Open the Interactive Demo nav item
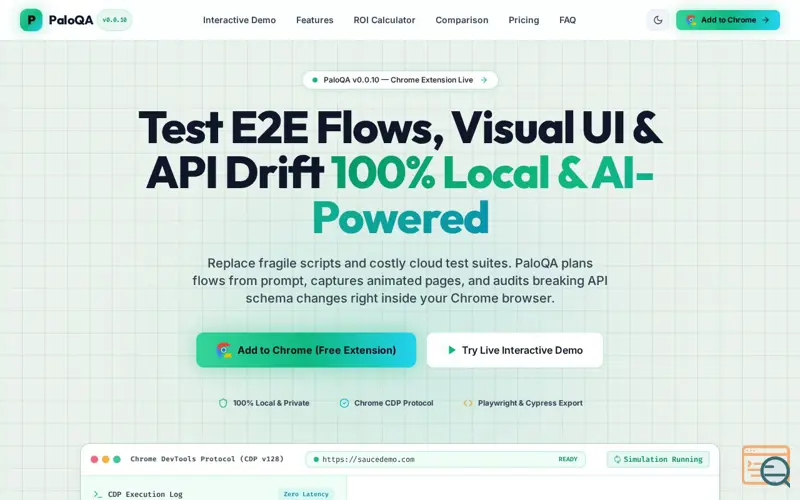The width and height of the screenshot is (800, 500). pyautogui.click(x=239, y=20)
